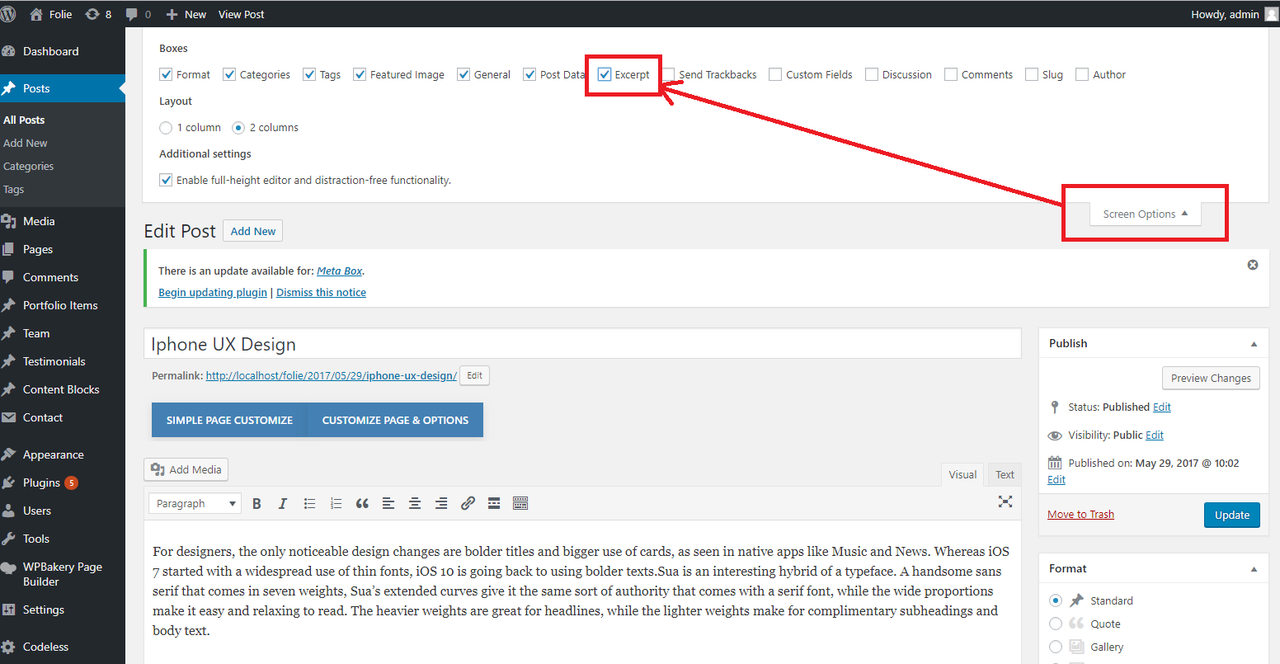The width and height of the screenshot is (1280, 664).
Task: Click the insert link icon
Action: coord(467,503)
